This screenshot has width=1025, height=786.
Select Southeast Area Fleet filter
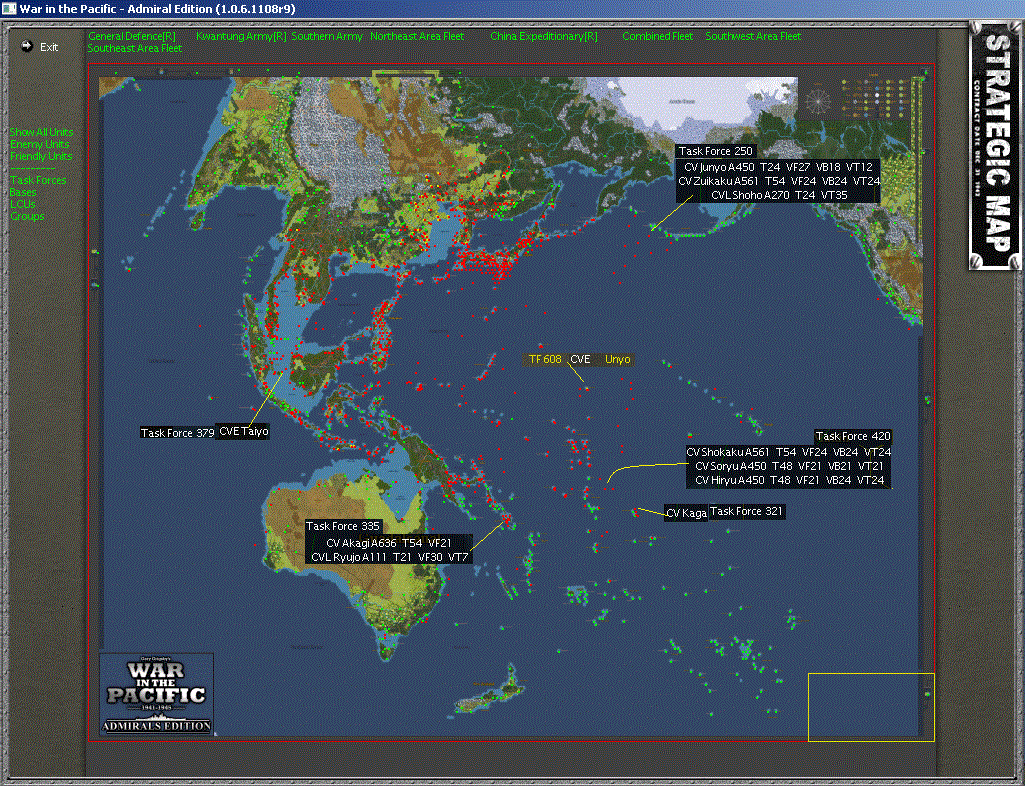135,48
